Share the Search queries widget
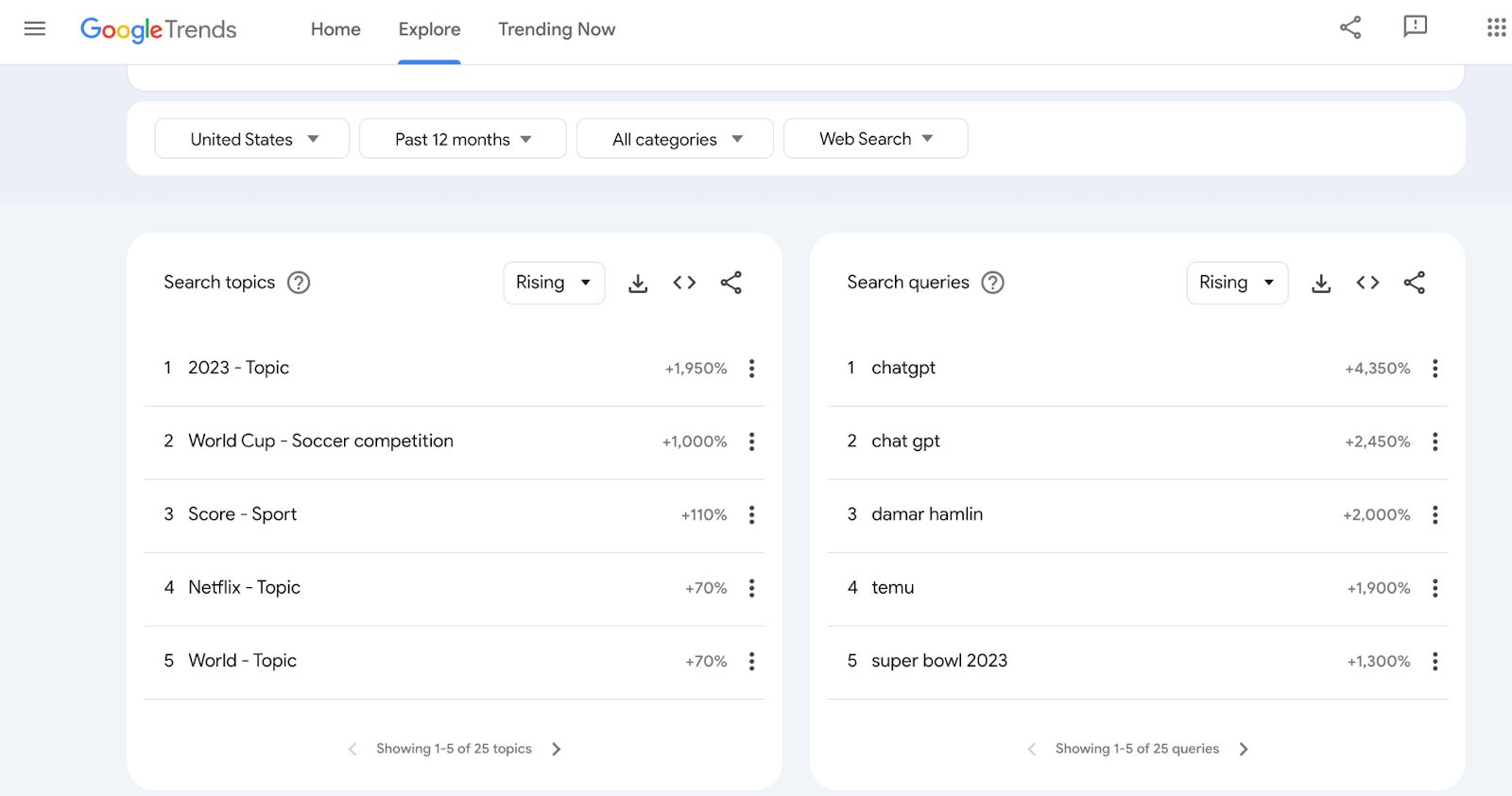The image size is (1512, 796). (x=1415, y=283)
